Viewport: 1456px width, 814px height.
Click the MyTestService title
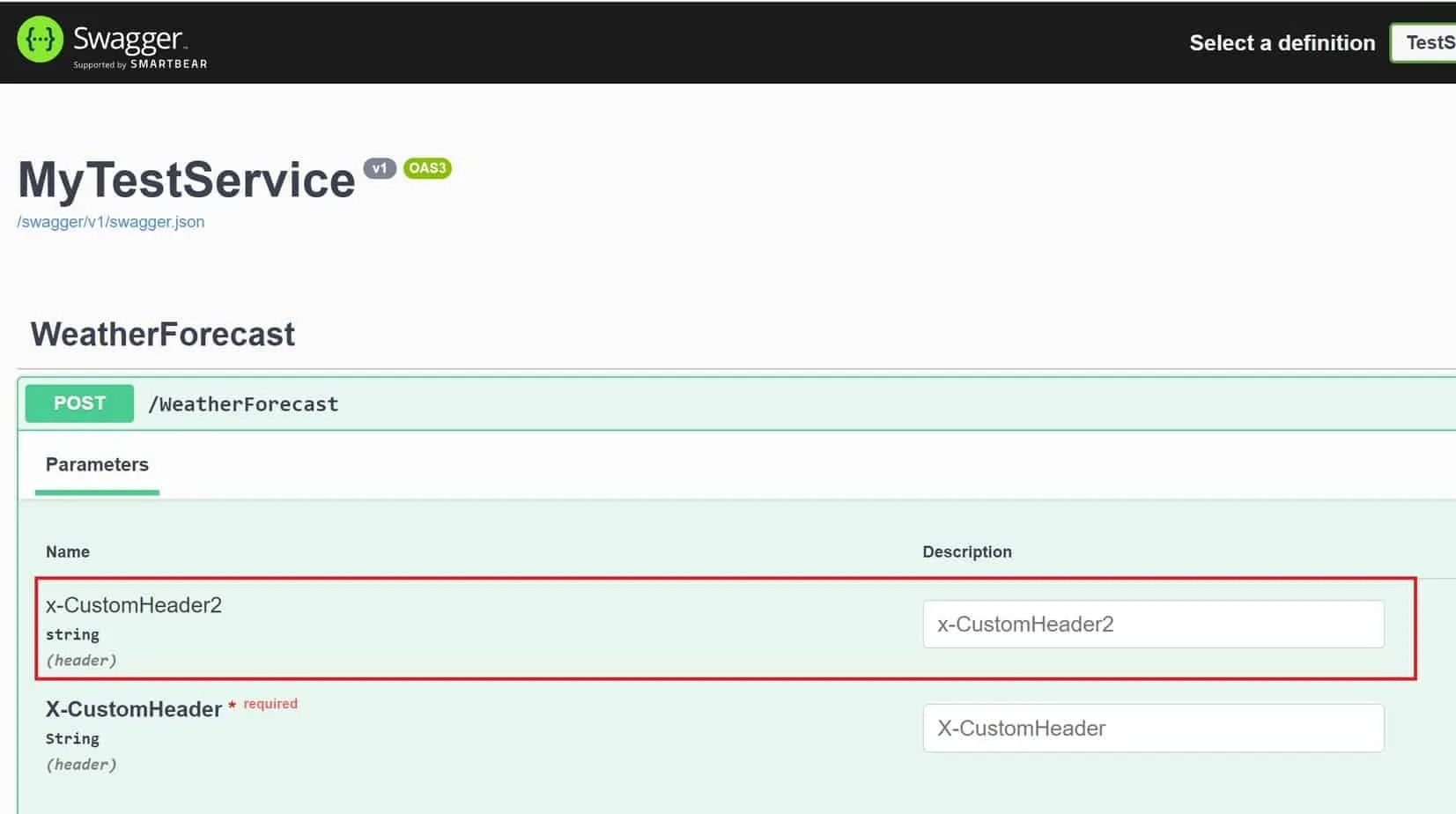coord(187,181)
